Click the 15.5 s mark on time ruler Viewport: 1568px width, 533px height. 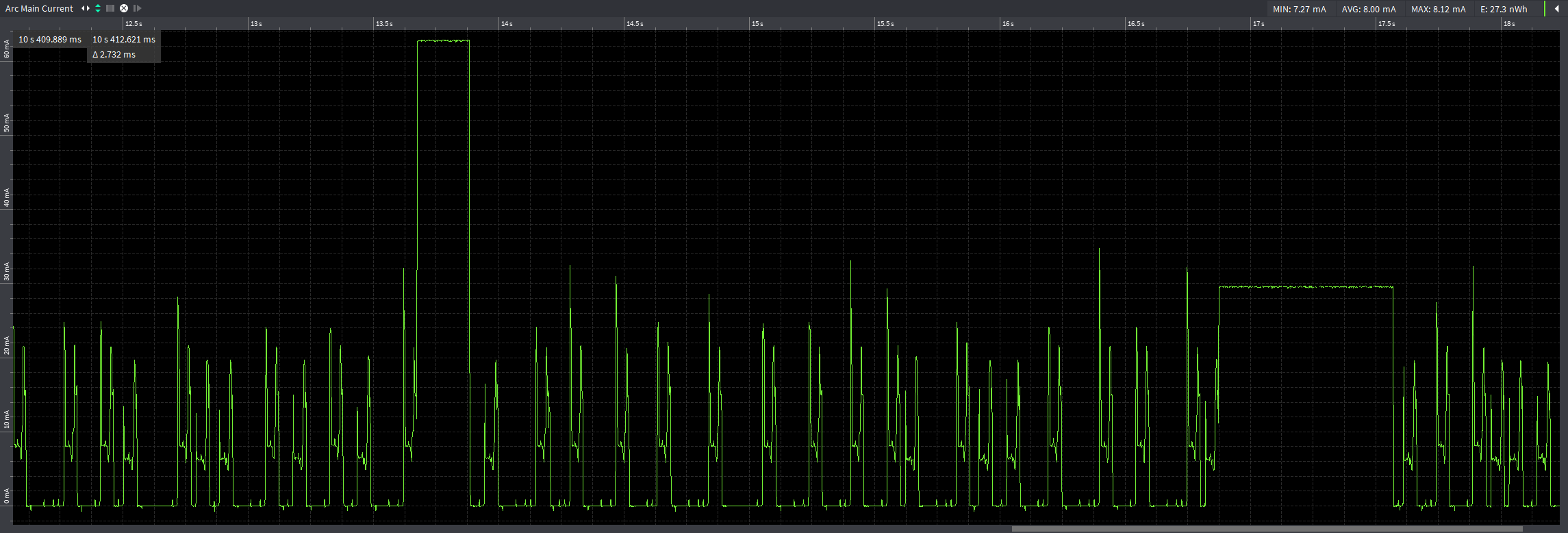(885, 23)
